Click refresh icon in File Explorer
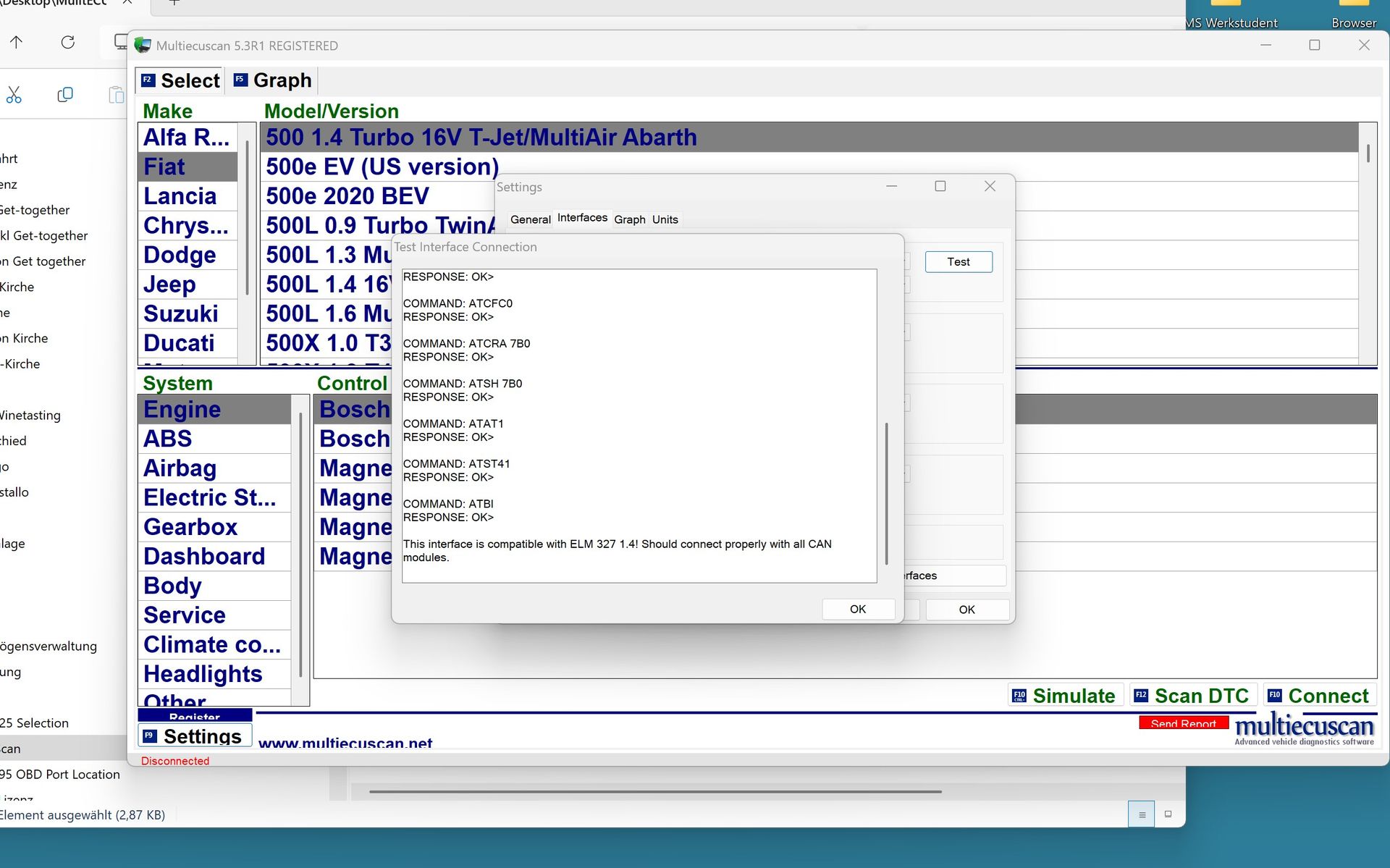The image size is (1390, 868). point(67,42)
